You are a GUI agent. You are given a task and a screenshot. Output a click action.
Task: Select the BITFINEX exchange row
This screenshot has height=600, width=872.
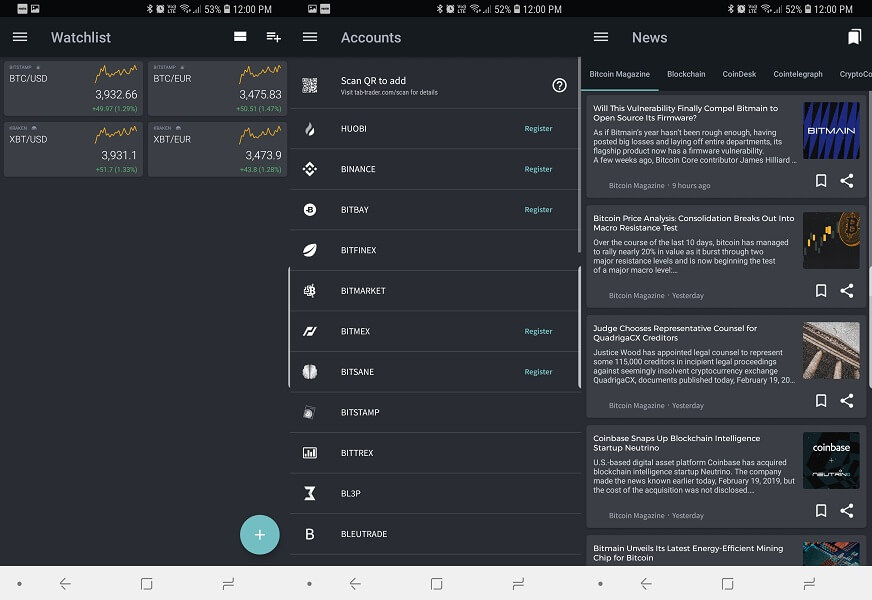[x=434, y=250]
